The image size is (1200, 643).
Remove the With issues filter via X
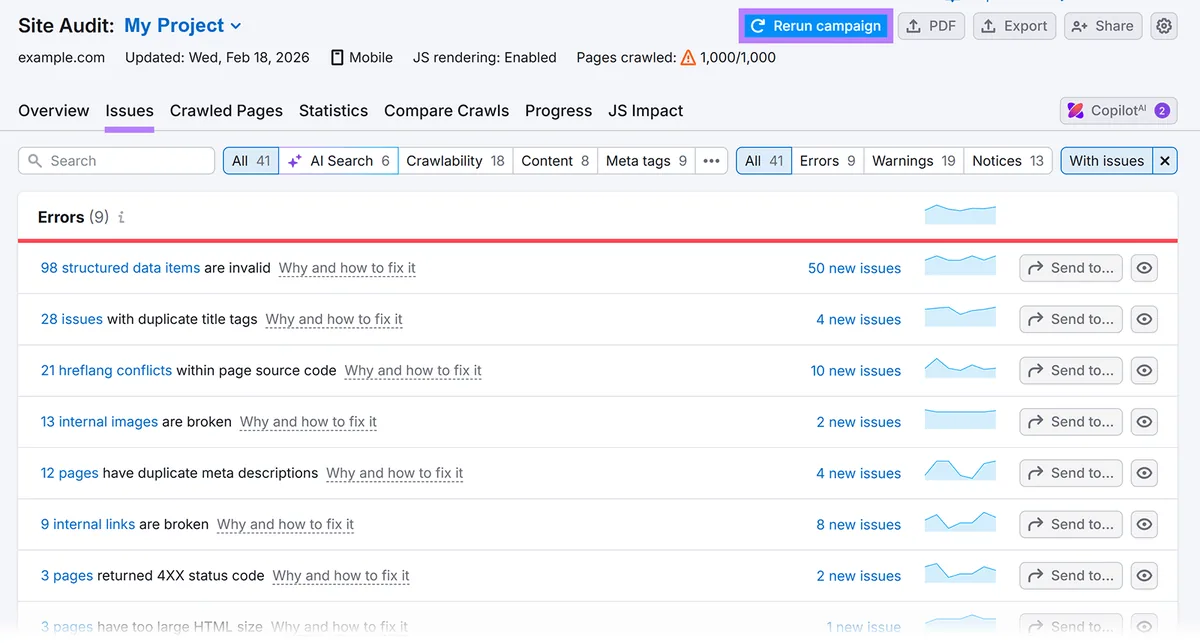click(1165, 161)
